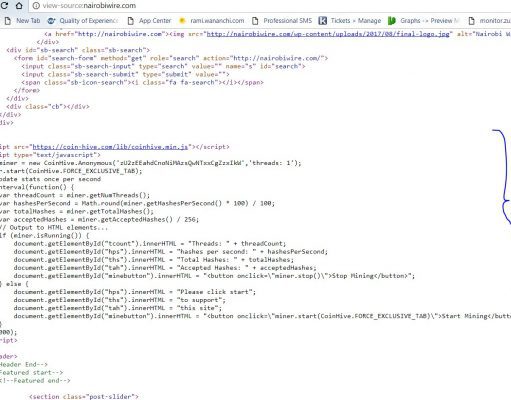The width and height of the screenshot is (511, 400).
Task: Click the site info icon in address bar
Action: click(36, 6)
